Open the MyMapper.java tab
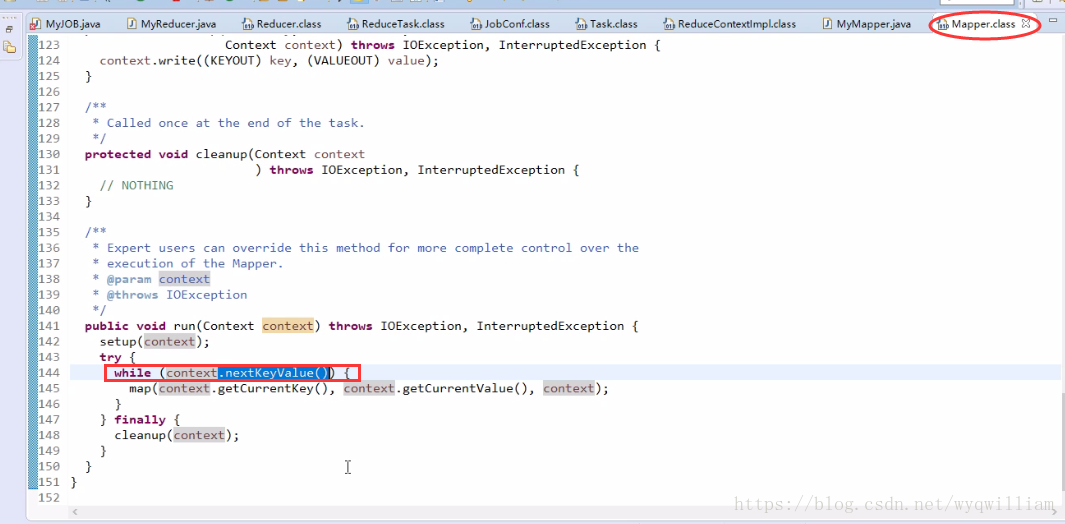 pyautogui.click(x=867, y=24)
